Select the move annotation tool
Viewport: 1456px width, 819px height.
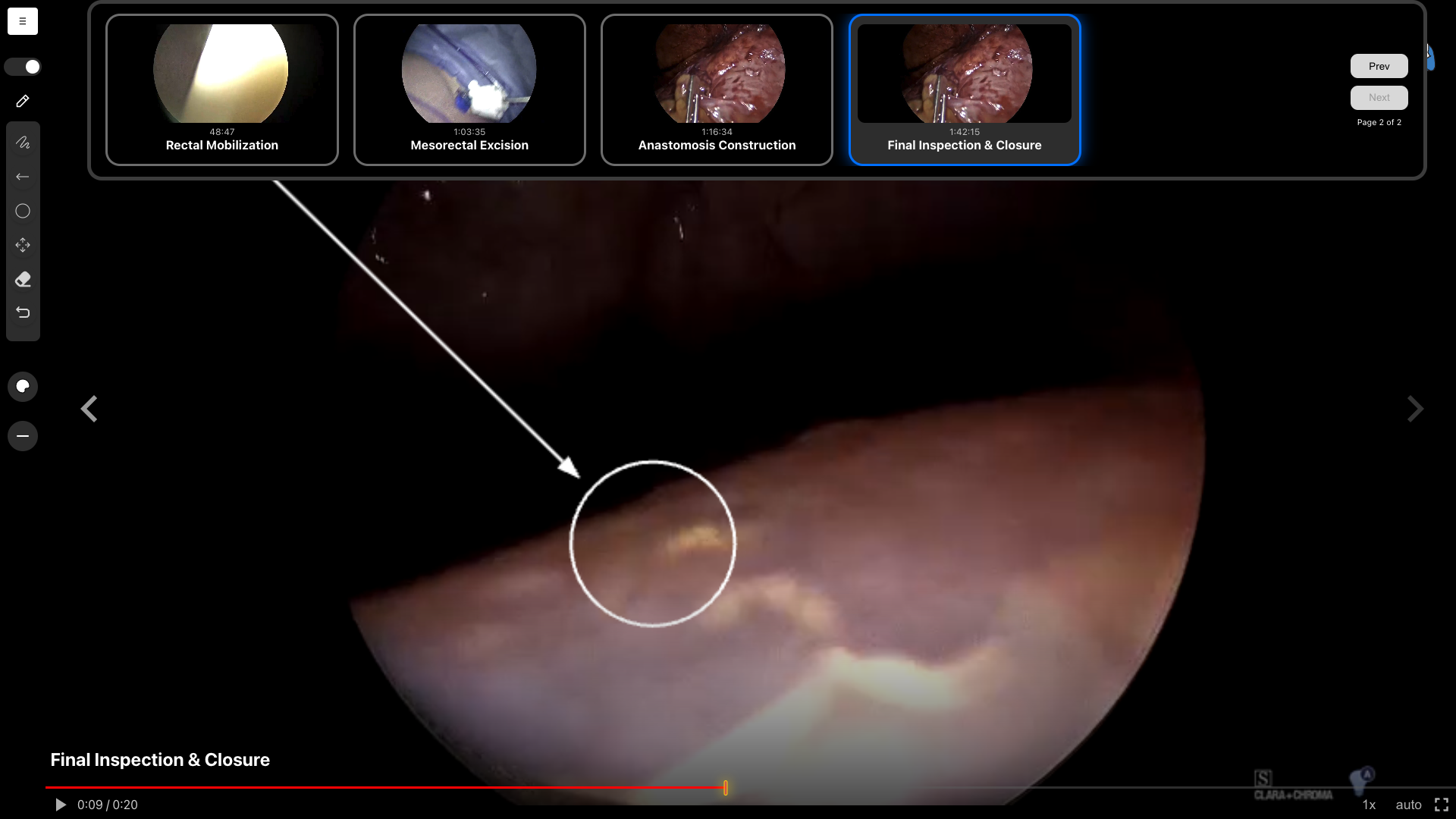tap(23, 245)
